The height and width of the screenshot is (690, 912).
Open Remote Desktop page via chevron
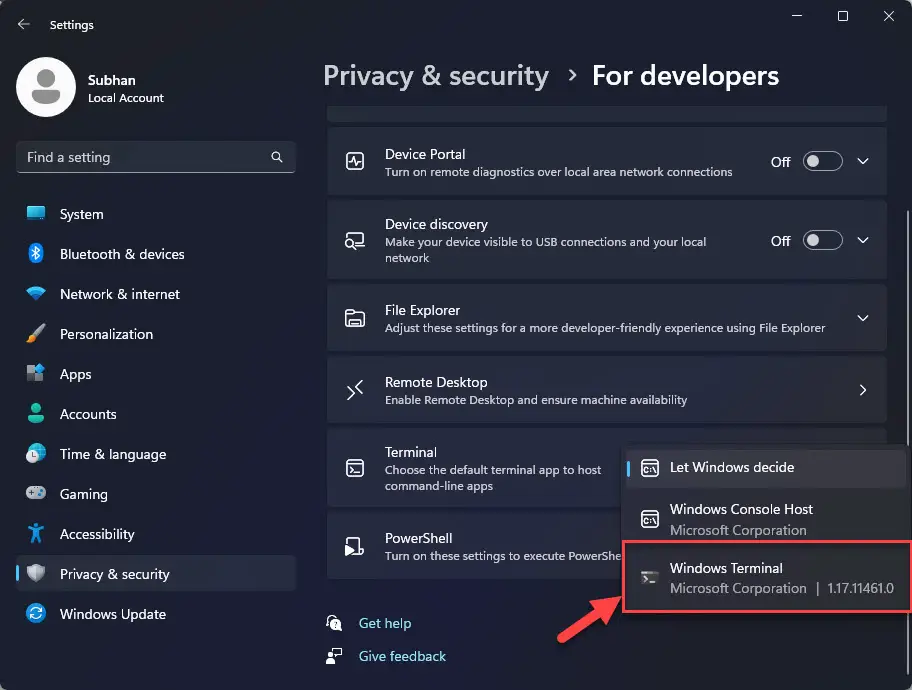click(863, 390)
